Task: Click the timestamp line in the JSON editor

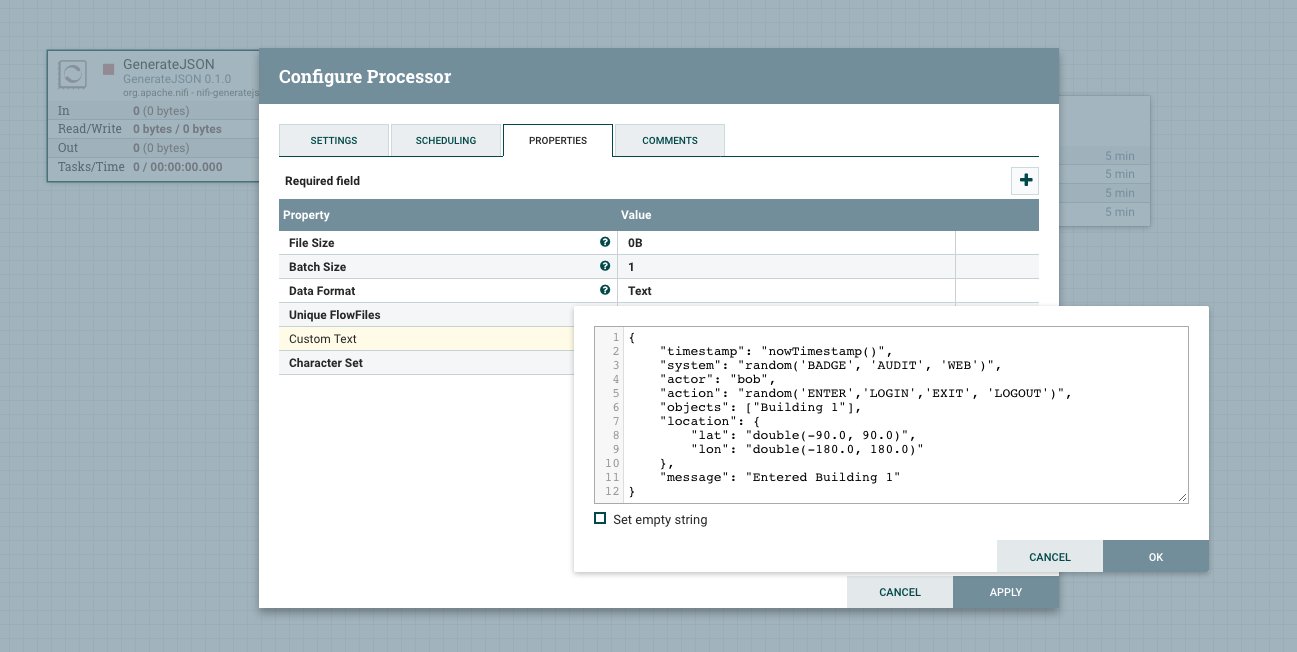Action: [775, 351]
